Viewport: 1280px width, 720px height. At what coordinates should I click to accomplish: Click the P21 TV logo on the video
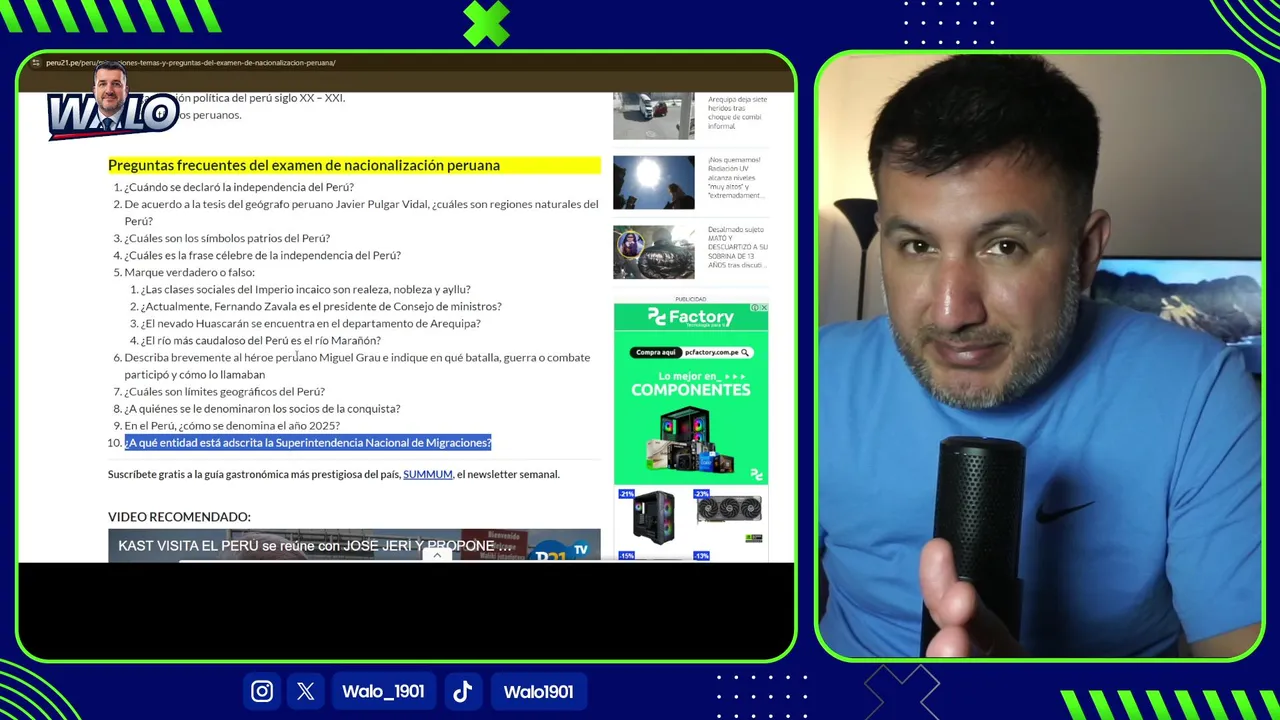click(x=560, y=550)
